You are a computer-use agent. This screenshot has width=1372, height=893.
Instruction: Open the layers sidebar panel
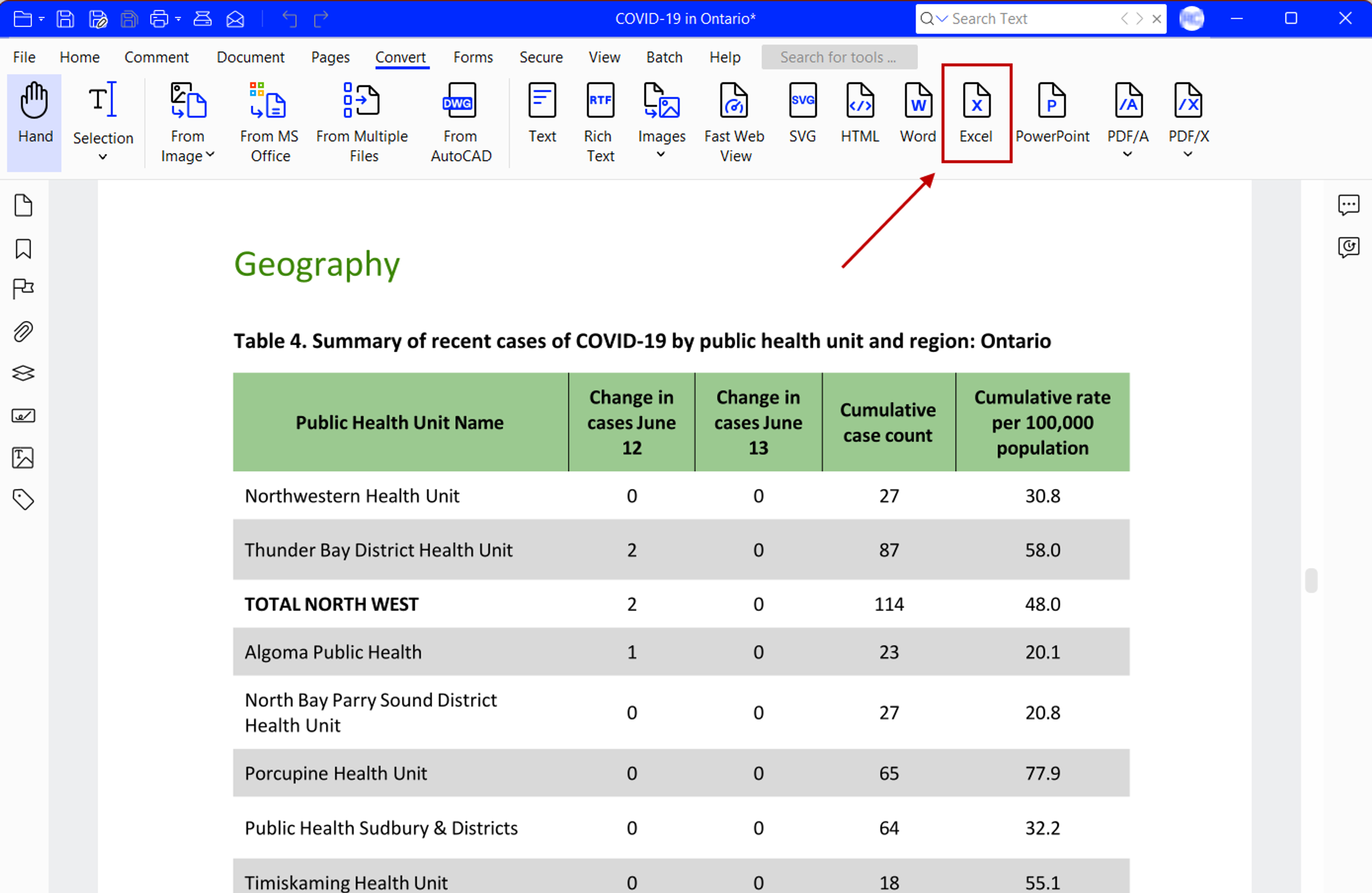23,373
